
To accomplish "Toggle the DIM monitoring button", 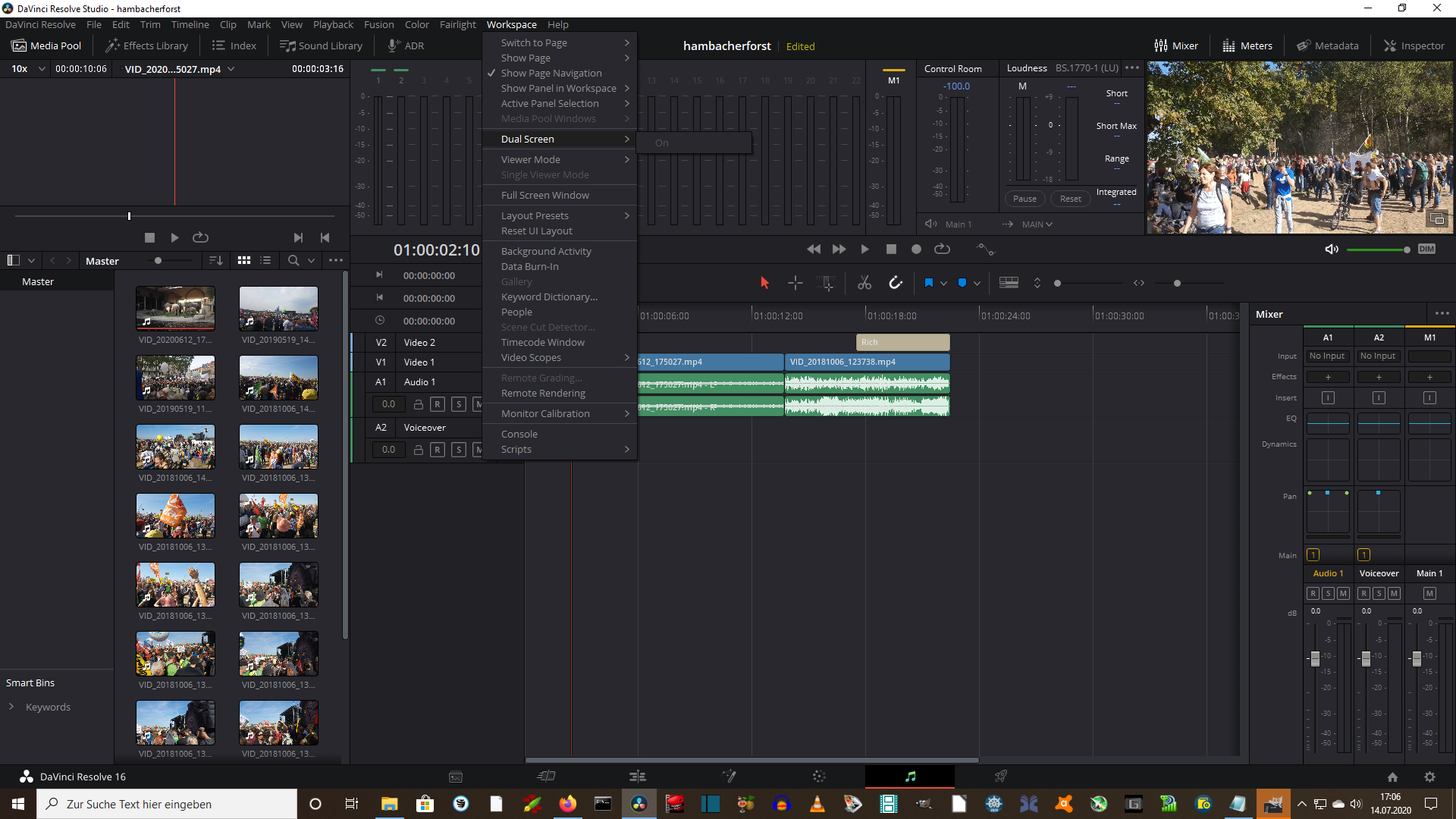I will coord(1426,249).
